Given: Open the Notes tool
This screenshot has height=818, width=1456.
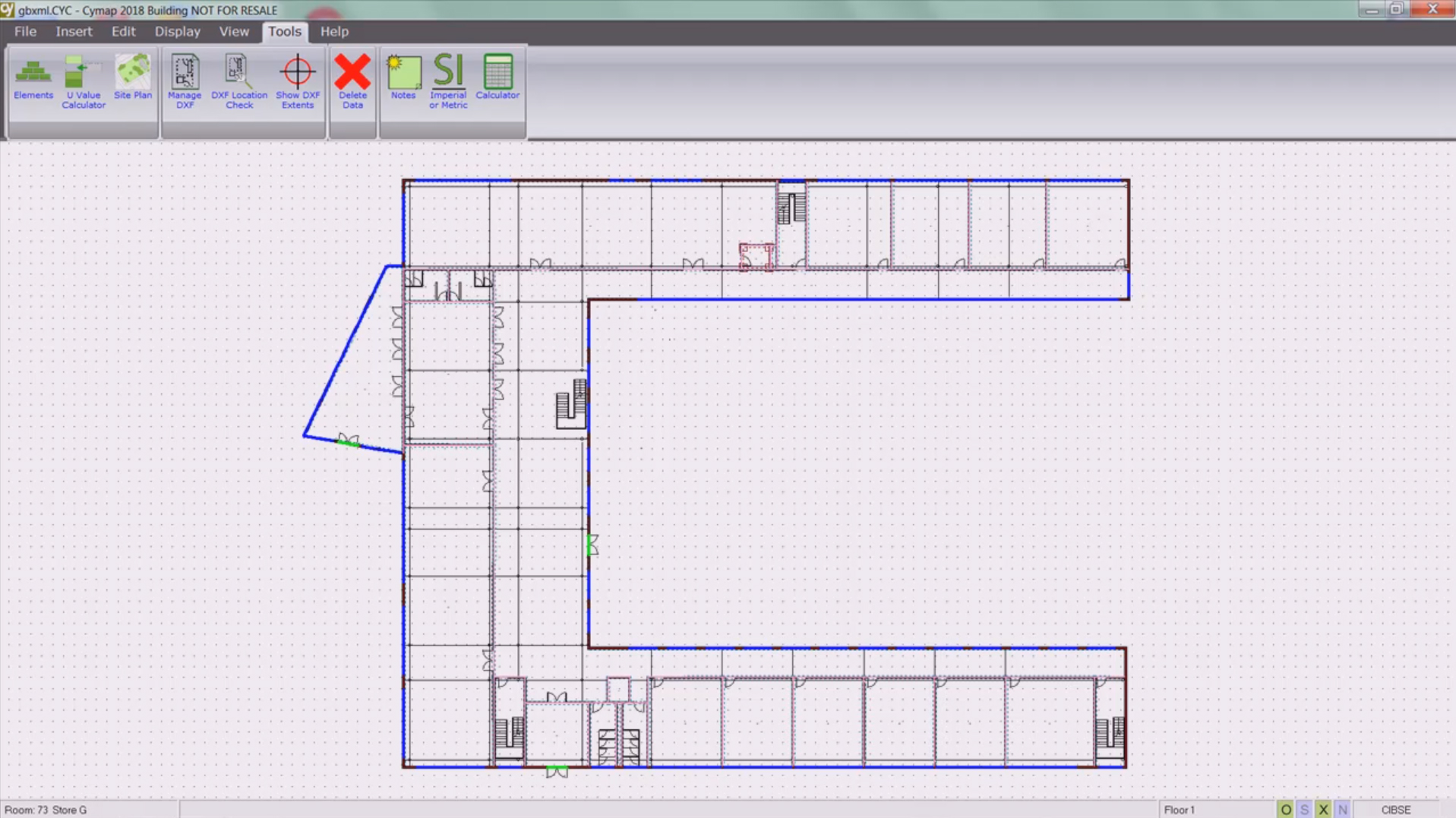Looking at the screenshot, I should coord(403,78).
